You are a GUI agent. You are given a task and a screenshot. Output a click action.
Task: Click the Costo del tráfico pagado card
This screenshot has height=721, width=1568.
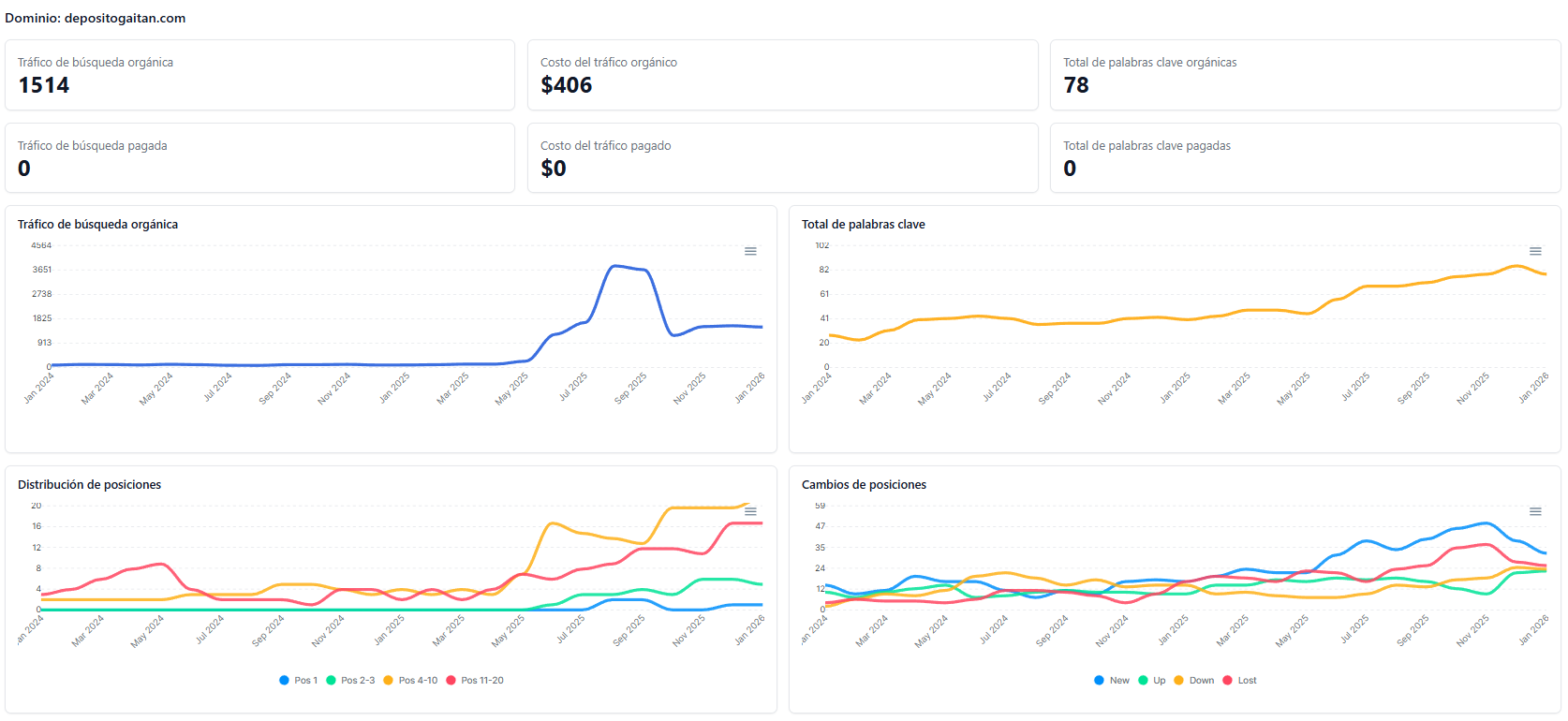pyautogui.click(x=782, y=158)
